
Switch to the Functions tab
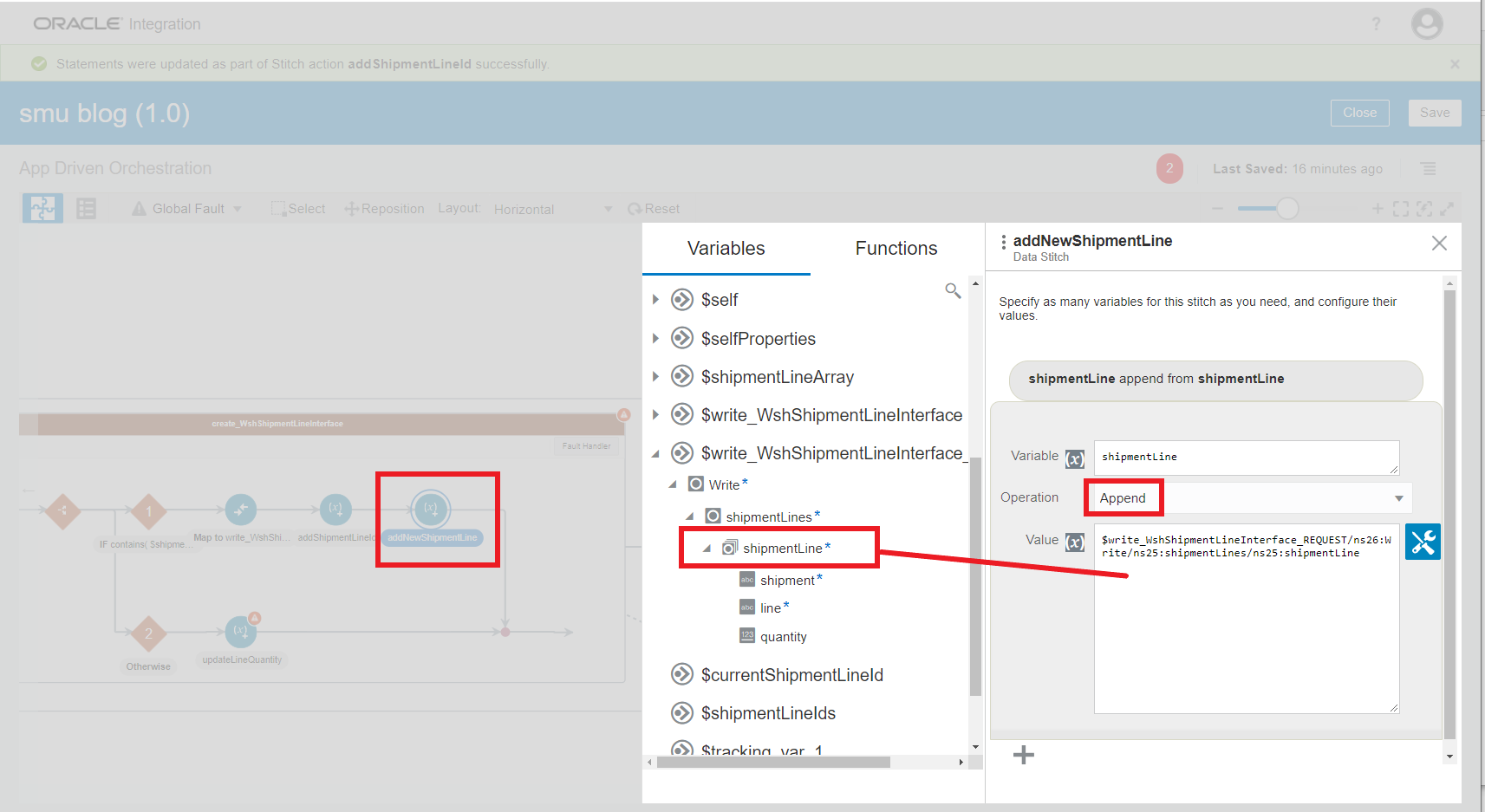[x=896, y=249]
